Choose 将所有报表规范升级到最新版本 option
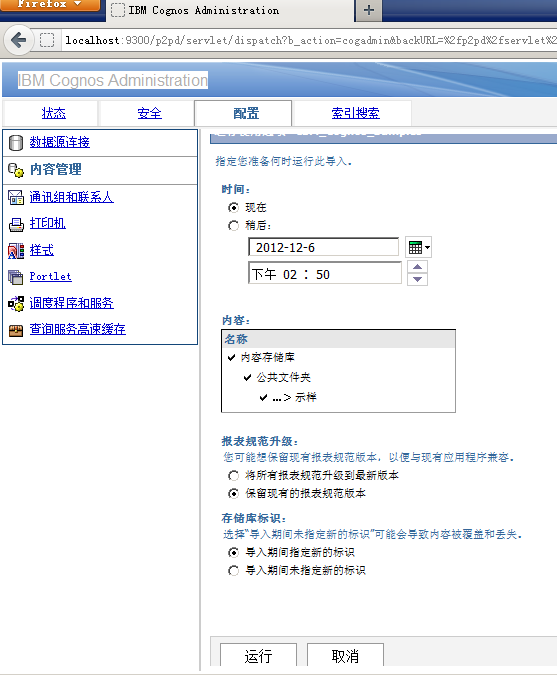557x675 pixels. (233, 476)
